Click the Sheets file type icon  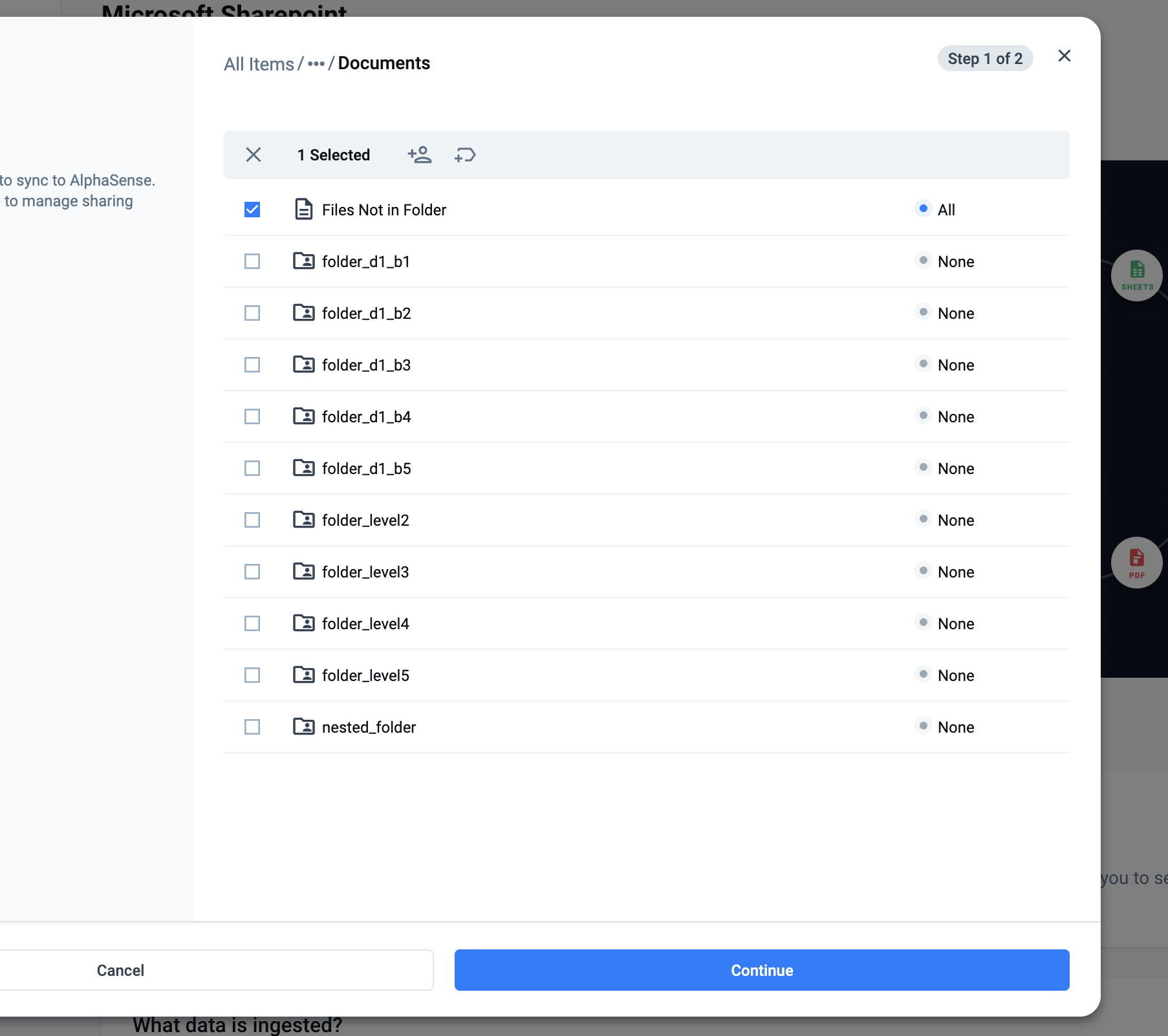[x=1137, y=275]
